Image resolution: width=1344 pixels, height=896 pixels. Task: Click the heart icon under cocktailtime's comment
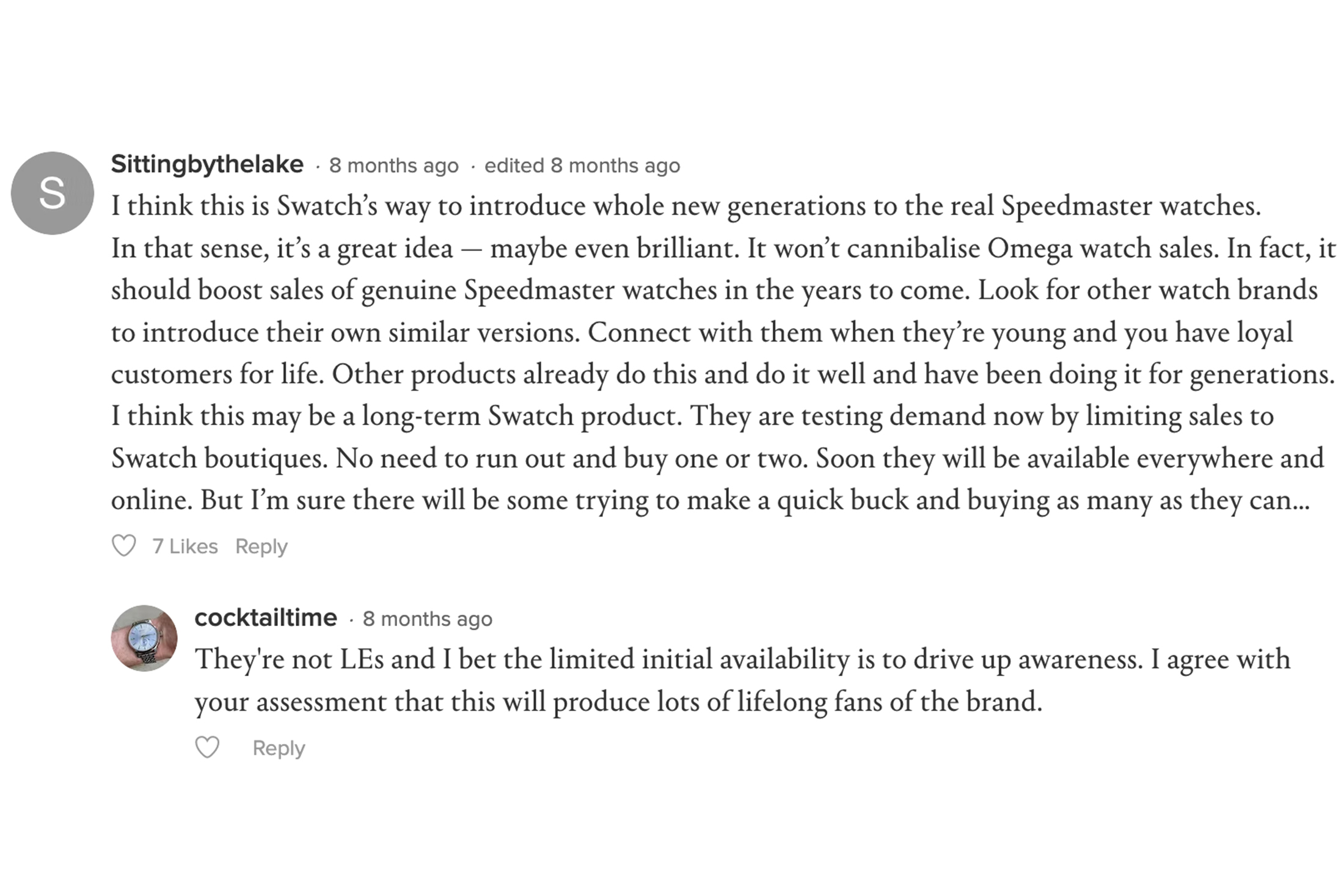[x=207, y=747]
